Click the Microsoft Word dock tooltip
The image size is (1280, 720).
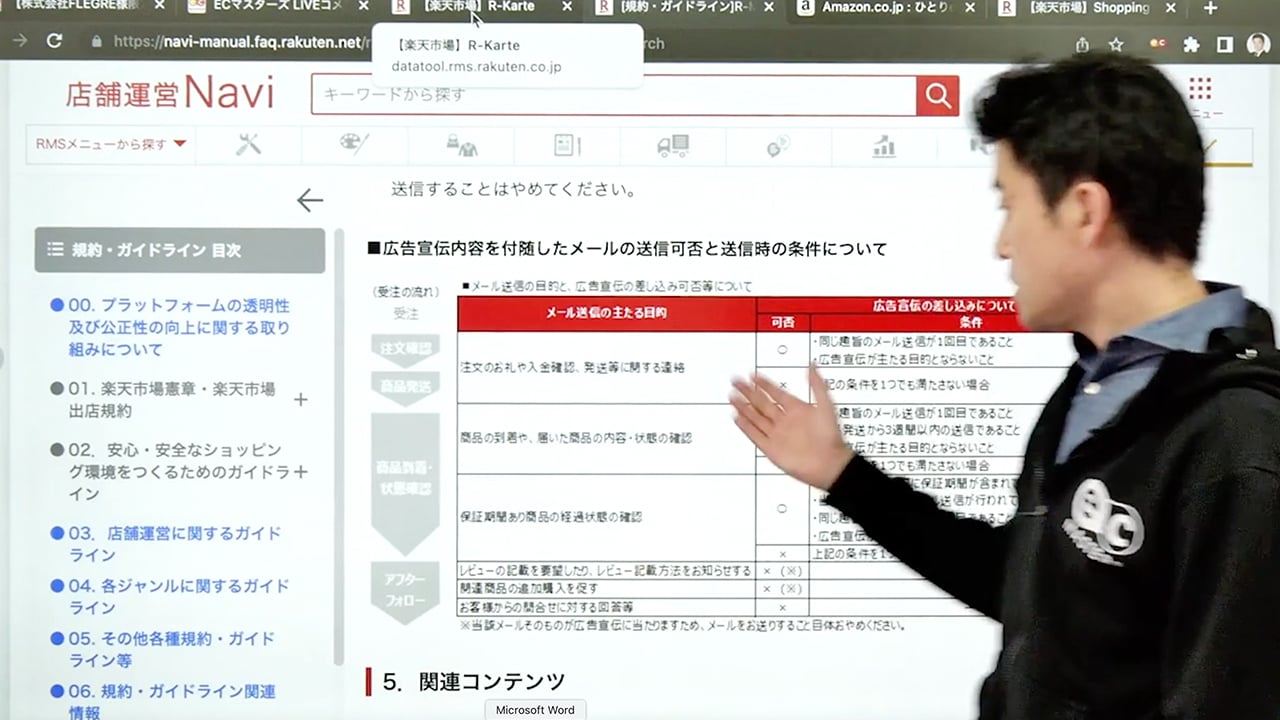[535, 710]
